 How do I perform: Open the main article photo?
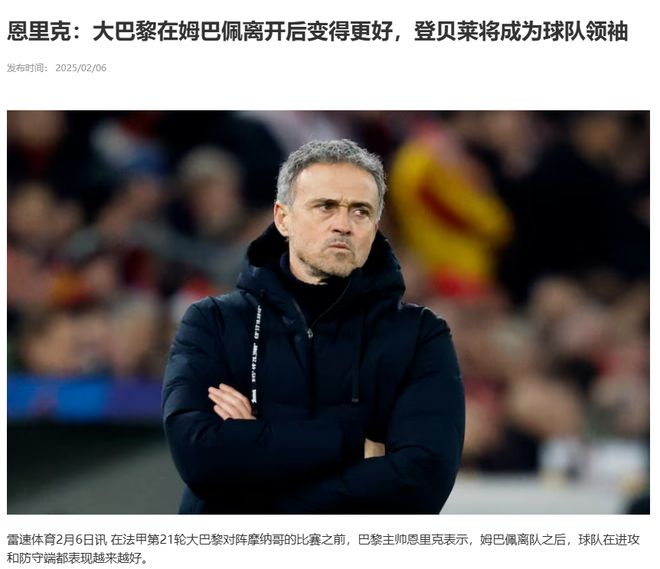pyautogui.click(x=328, y=312)
